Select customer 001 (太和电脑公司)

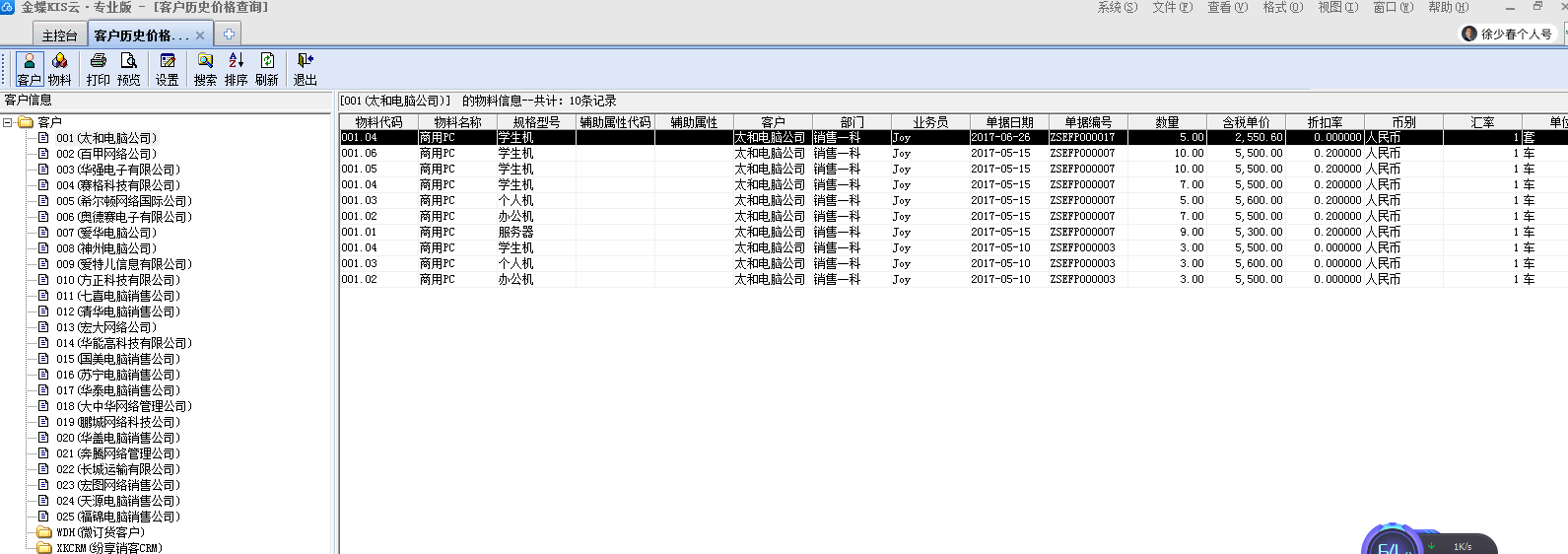coord(105,138)
